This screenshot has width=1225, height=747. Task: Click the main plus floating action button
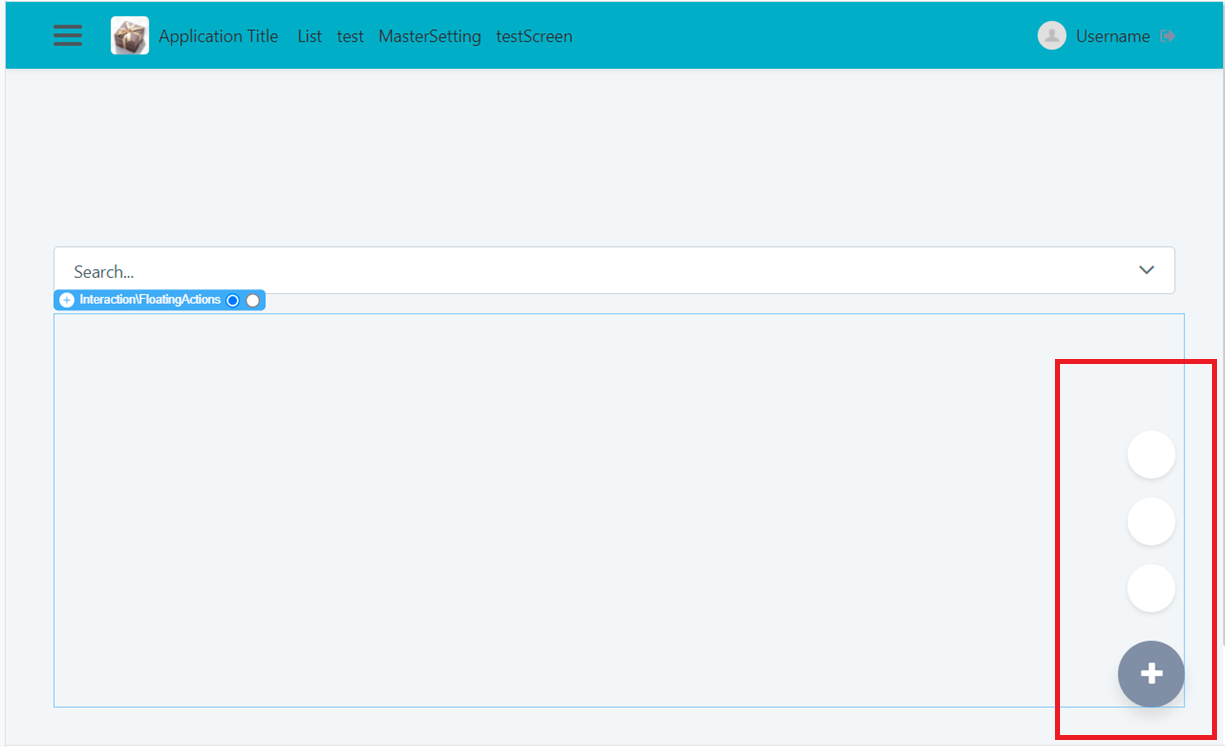pyautogui.click(x=1151, y=674)
